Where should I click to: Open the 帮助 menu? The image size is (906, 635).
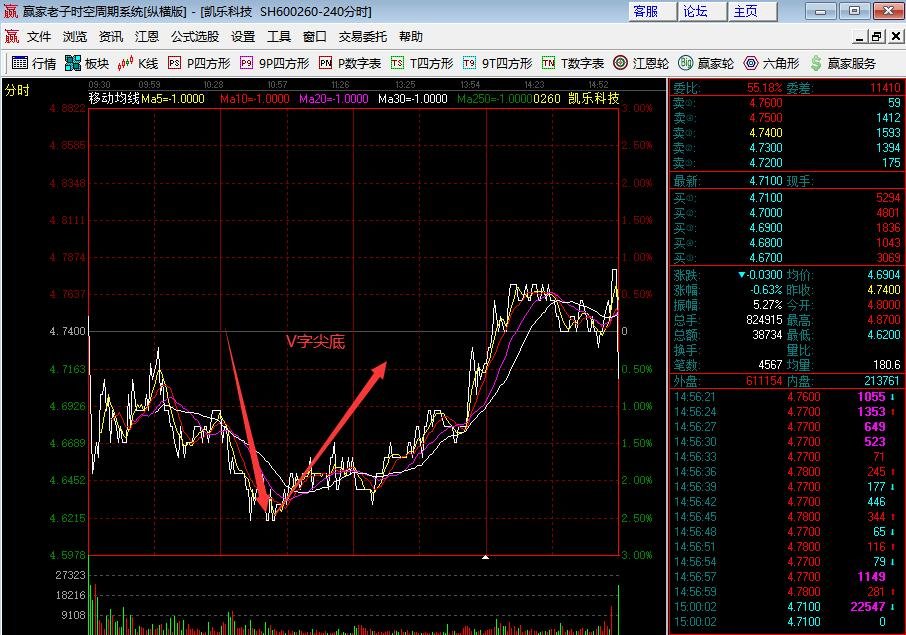click(x=411, y=36)
